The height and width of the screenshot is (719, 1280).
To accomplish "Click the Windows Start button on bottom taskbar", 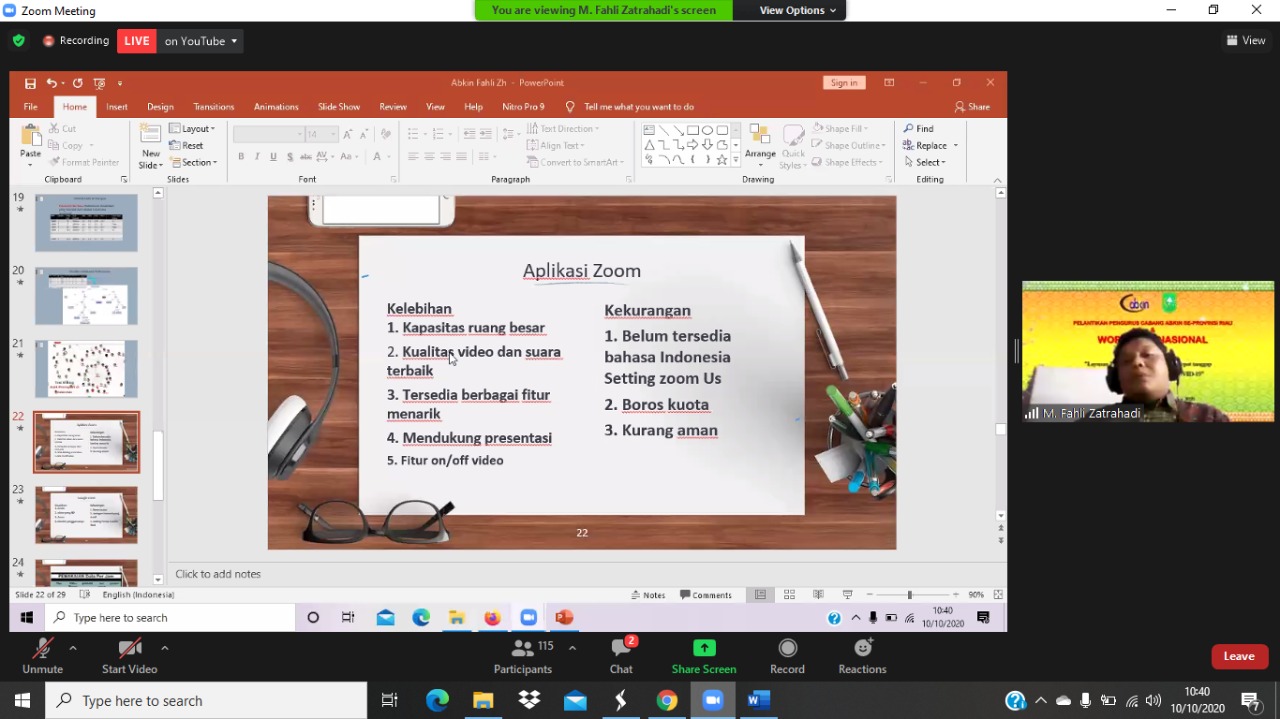I will coord(22,701).
